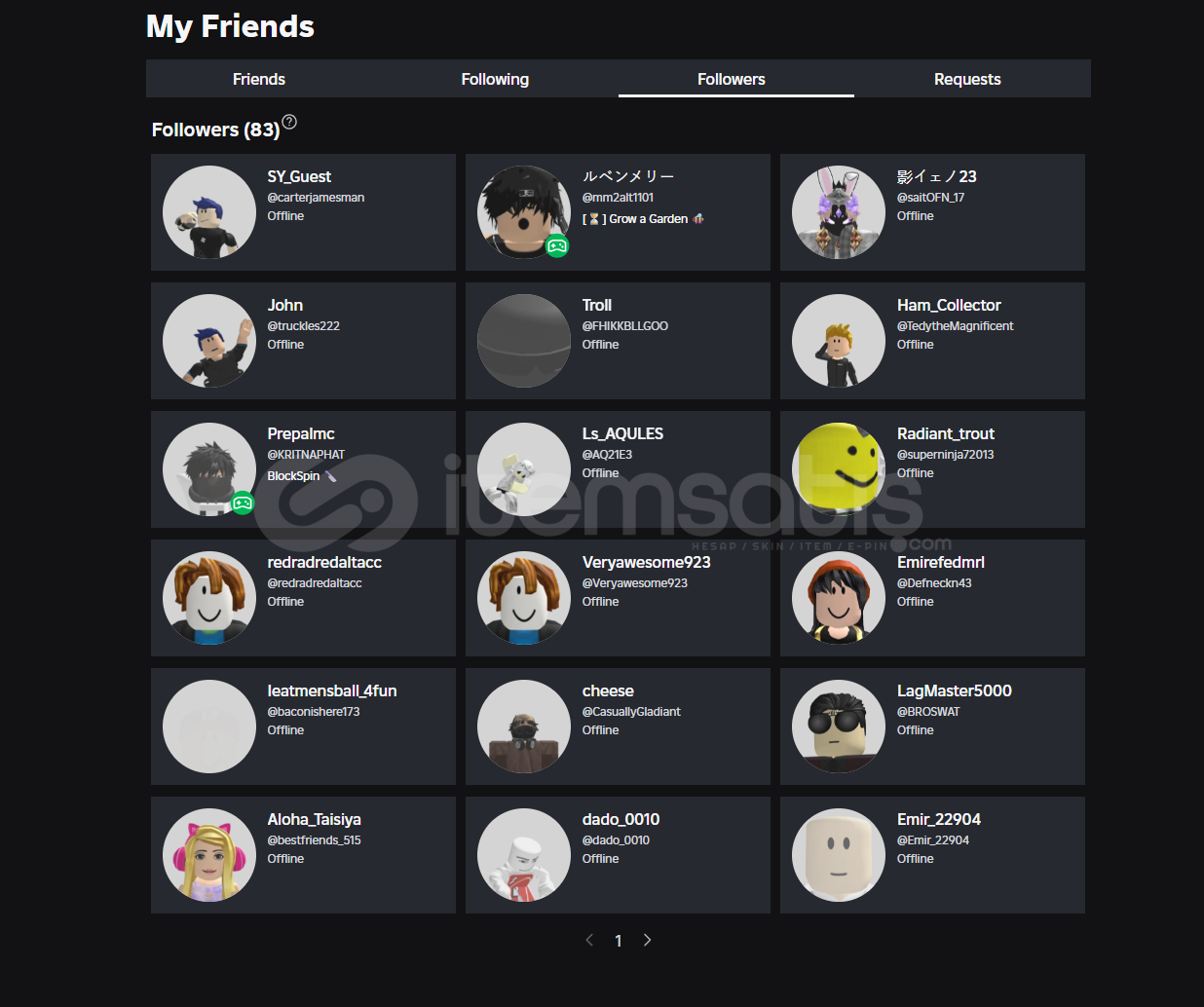
Task: Open the Requests tab
Action: [967, 79]
